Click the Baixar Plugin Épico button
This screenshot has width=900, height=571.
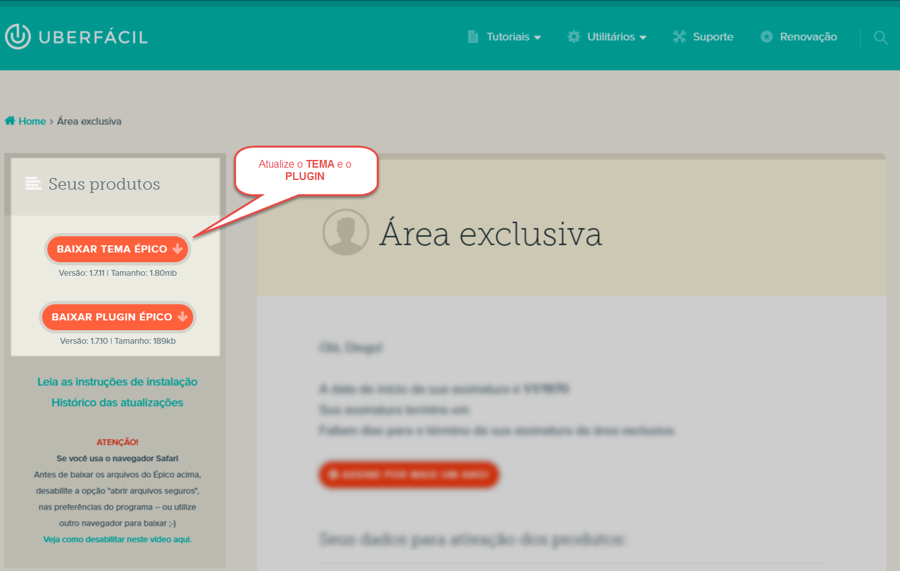pyautogui.click(x=118, y=317)
